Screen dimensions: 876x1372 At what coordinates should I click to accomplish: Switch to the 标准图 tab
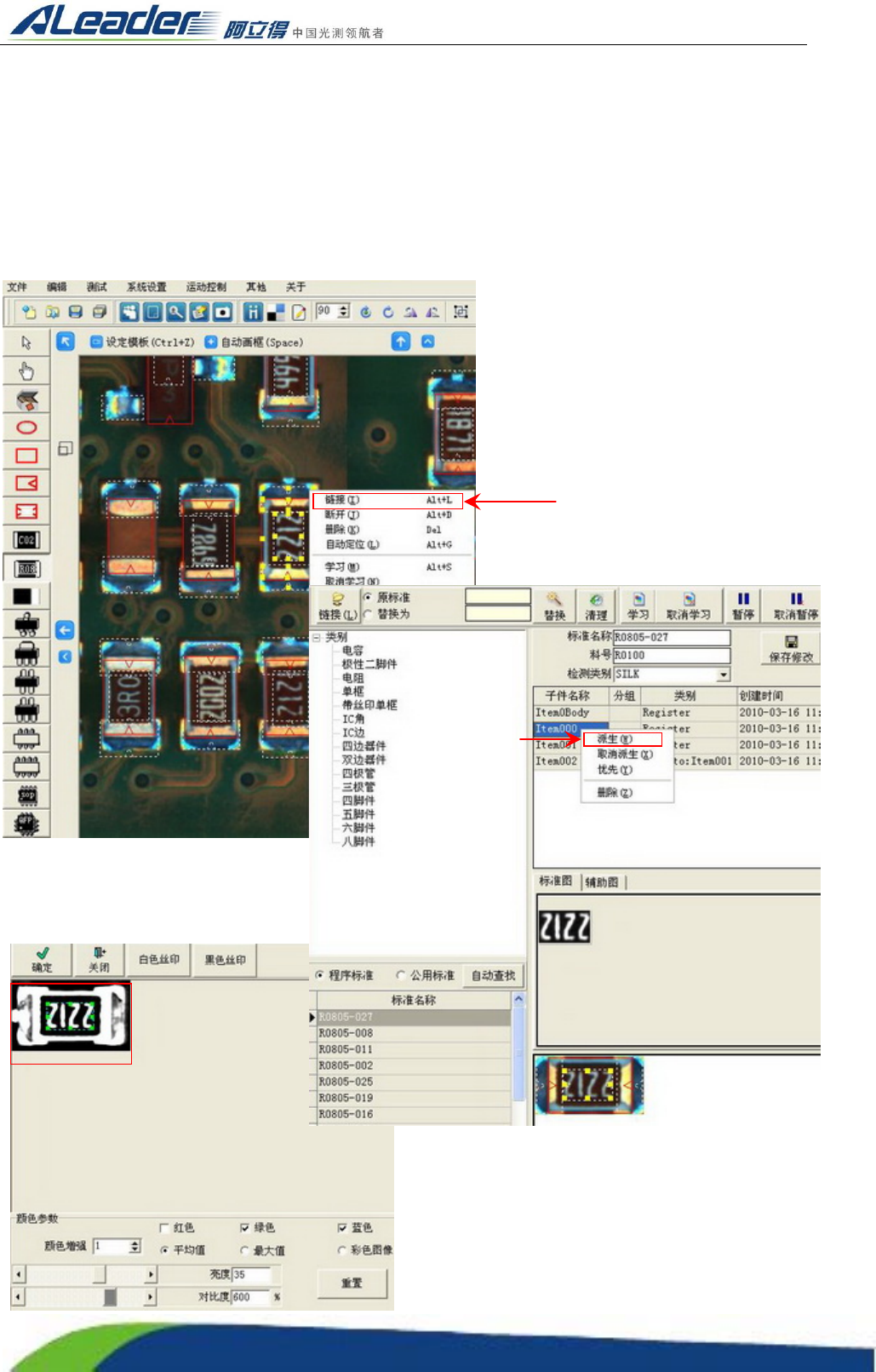point(556,881)
